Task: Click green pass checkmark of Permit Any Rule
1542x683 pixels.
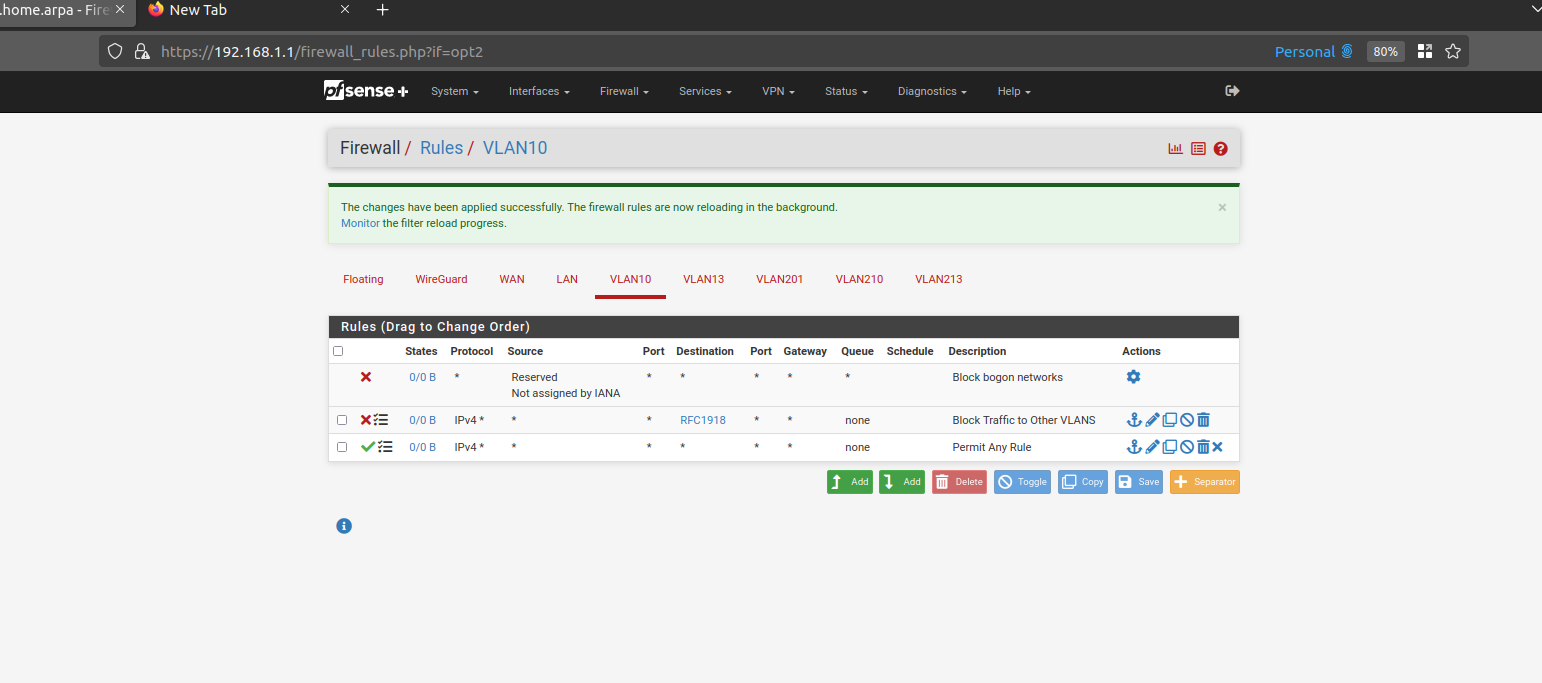Action: click(x=367, y=447)
